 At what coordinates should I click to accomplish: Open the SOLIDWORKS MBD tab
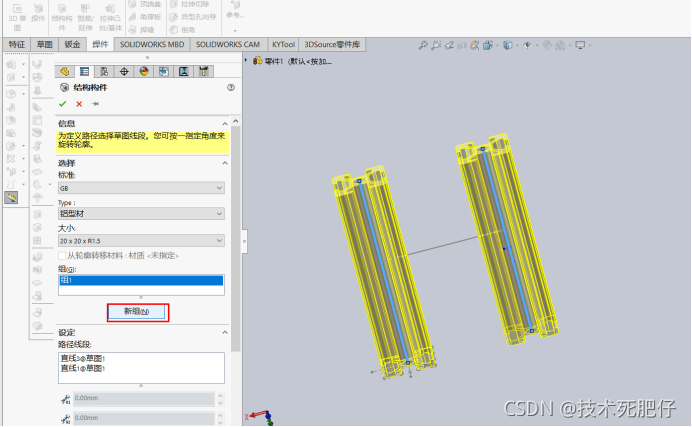point(152,45)
